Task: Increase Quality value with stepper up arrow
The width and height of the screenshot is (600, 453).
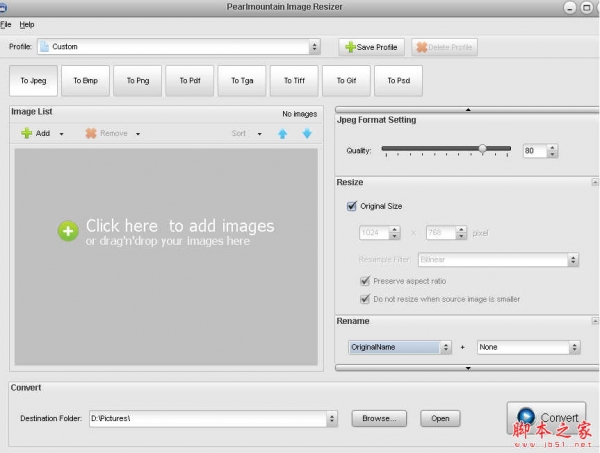Action: [x=552, y=147]
